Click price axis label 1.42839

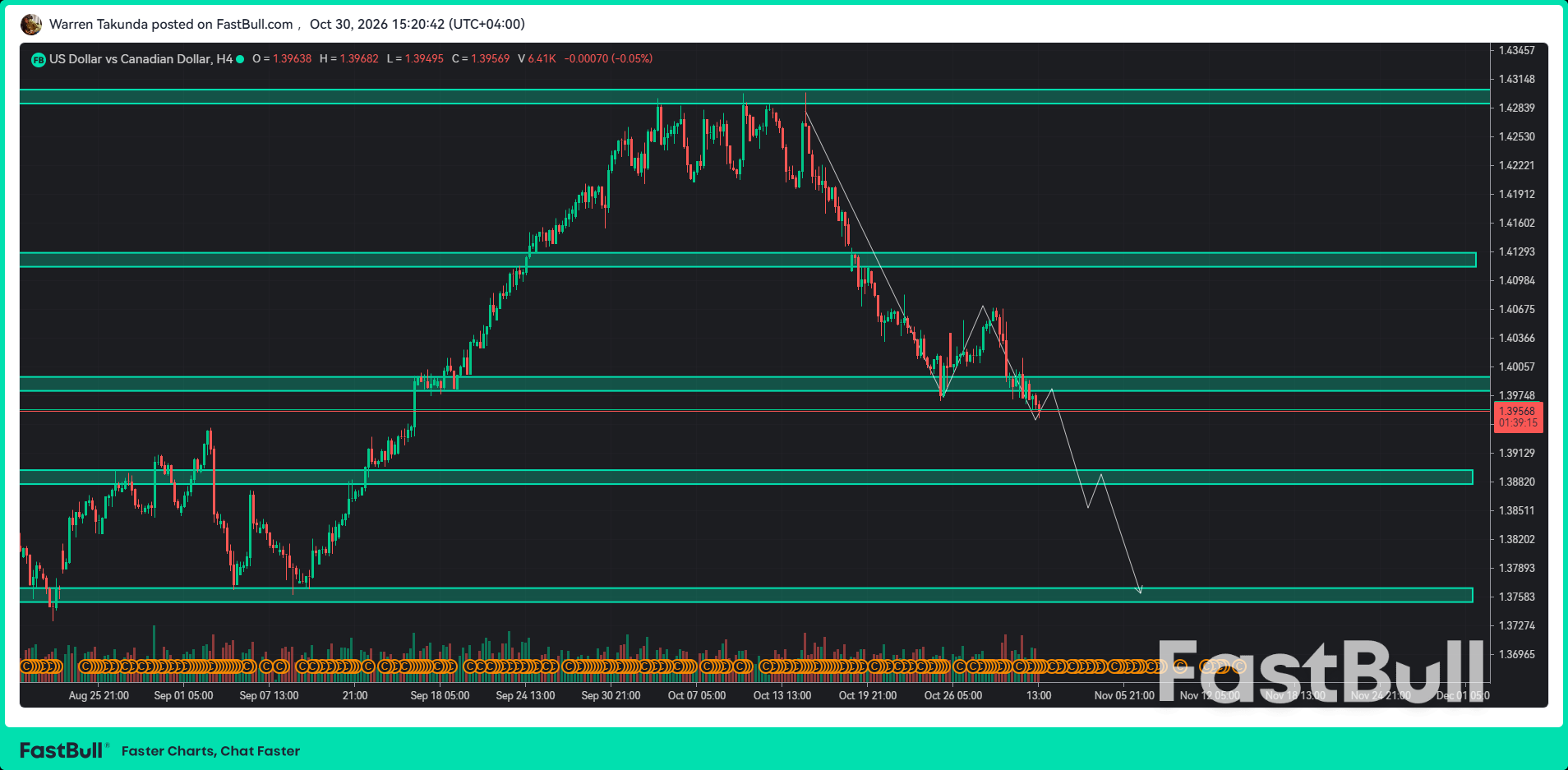pyautogui.click(x=1516, y=108)
